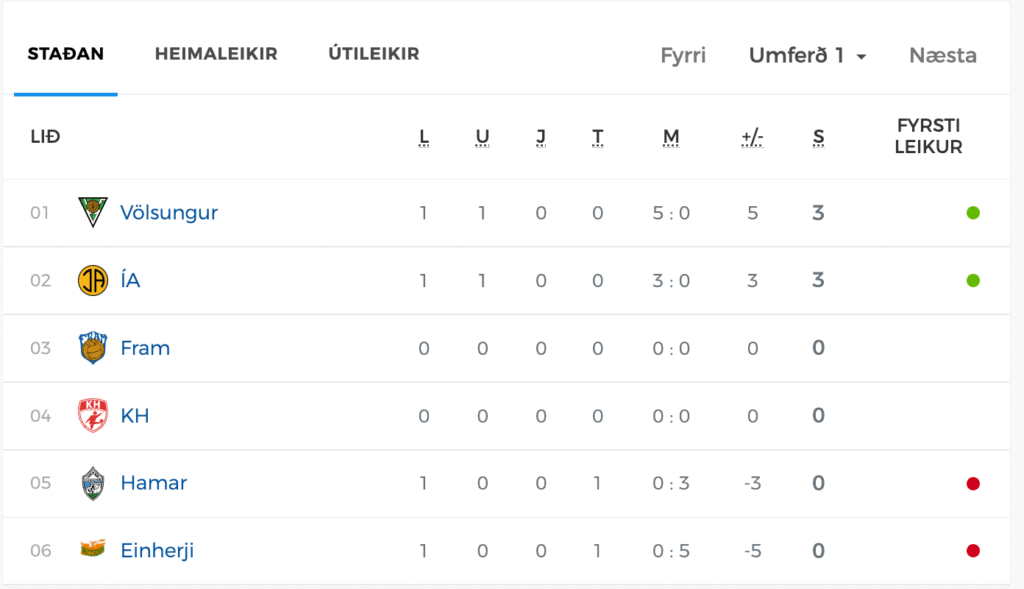Switch to the Útileikir tab
This screenshot has height=589, width=1024.
click(x=374, y=53)
